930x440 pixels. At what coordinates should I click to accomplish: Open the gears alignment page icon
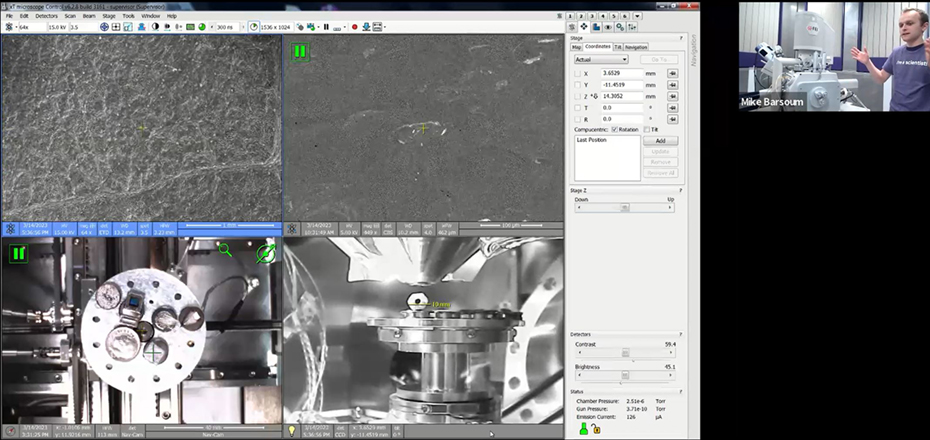pyautogui.click(x=620, y=27)
